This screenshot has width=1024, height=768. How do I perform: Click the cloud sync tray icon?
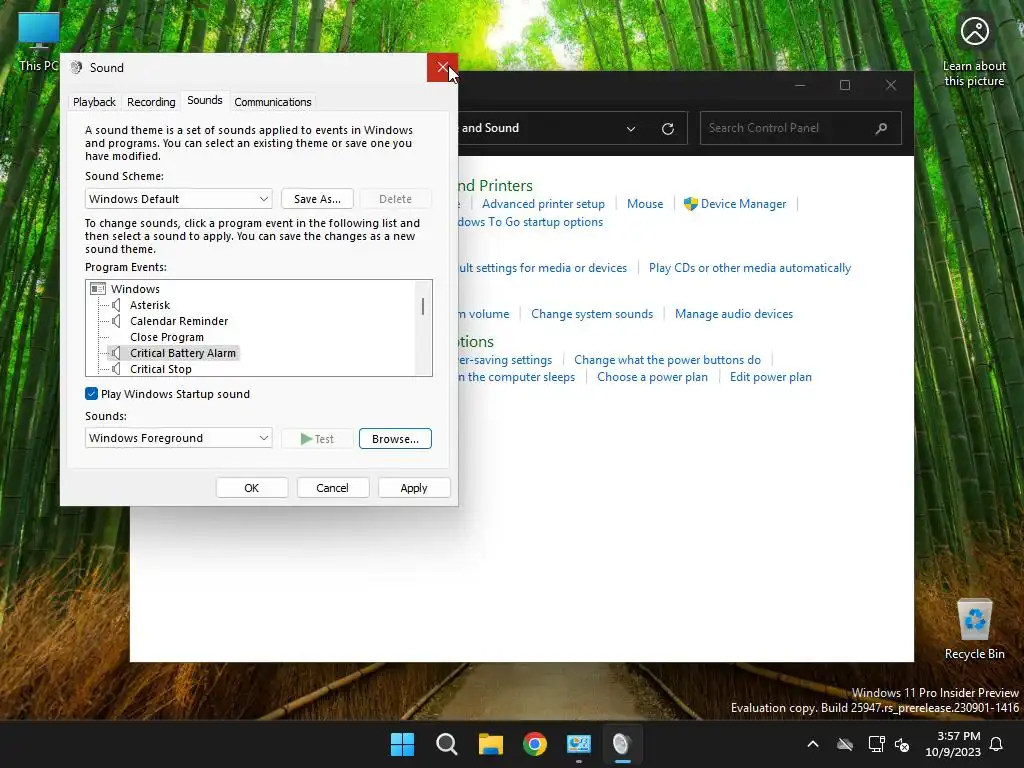(x=845, y=744)
